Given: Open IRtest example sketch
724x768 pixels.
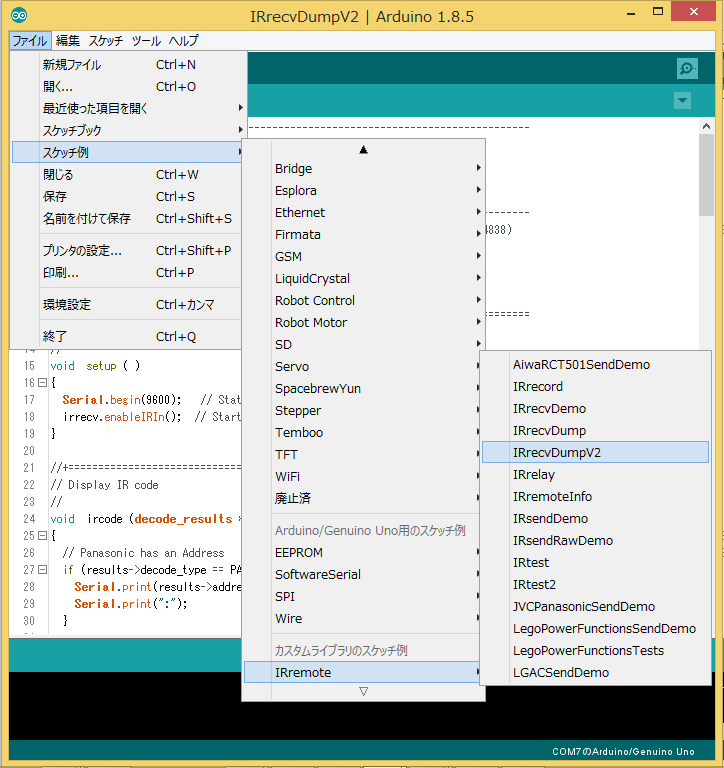Looking at the screenshot, I should pyautogui.click(x=595, y=563).
